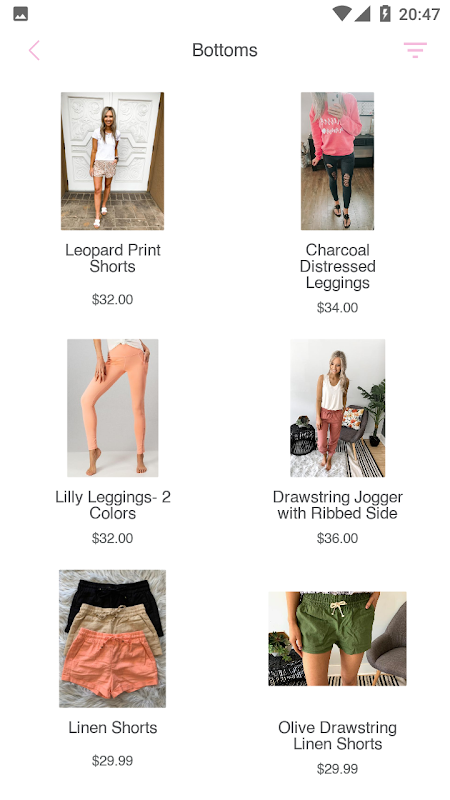
Task: Tap the Wi-Fi signal icon
Action: pyautogui.click(x=342, y=14)
